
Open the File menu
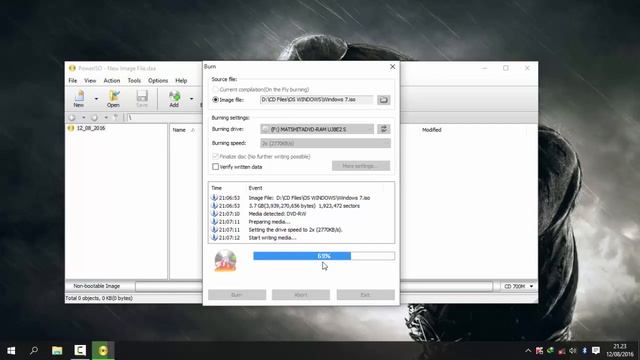pyautogui.click(x=73, y=81)
